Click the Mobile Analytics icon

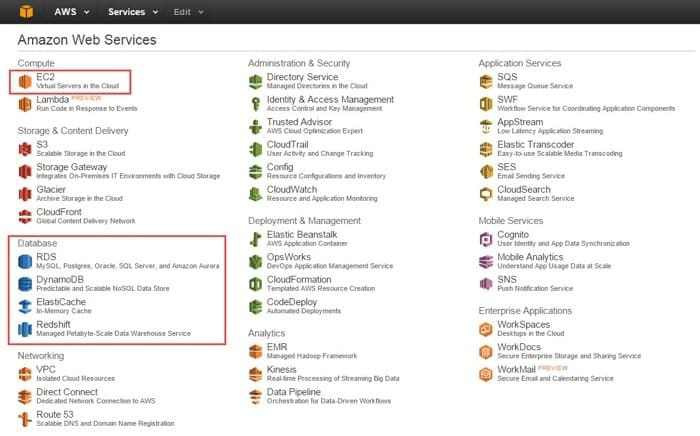click(x=486, y=262)
